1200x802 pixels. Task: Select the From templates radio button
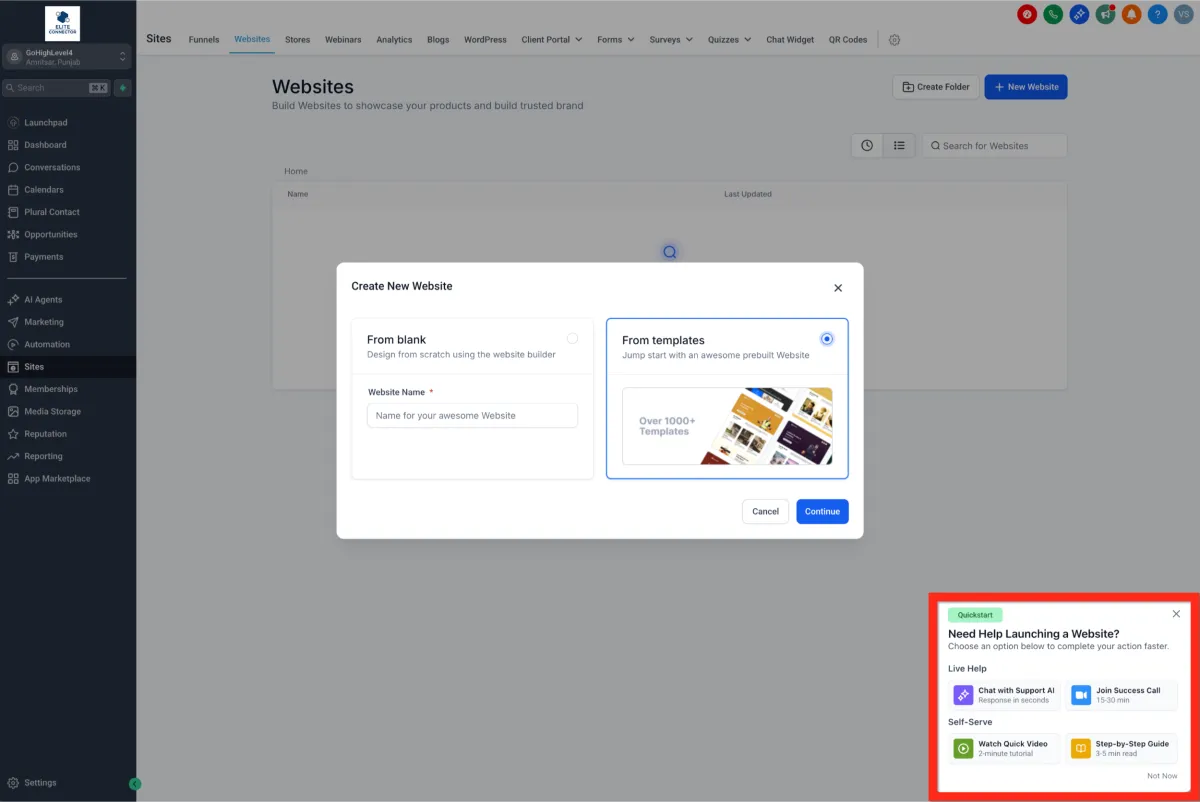pyautogui.click(x=827, y=339)
